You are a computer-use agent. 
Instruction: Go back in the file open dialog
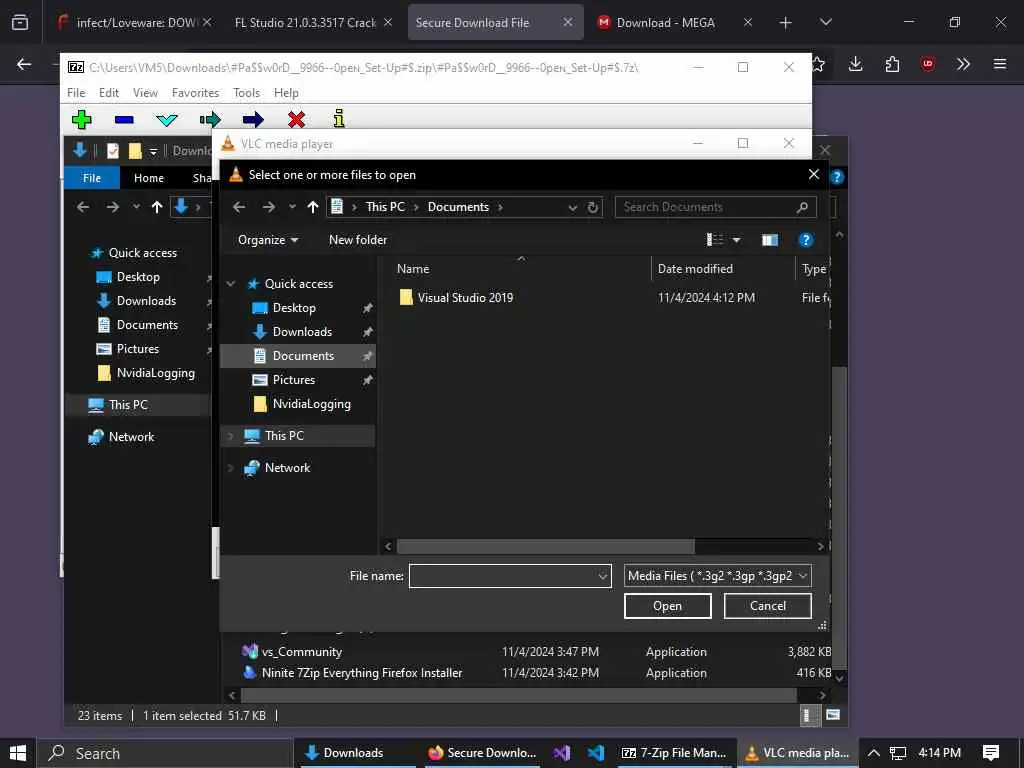coord(239,207)
